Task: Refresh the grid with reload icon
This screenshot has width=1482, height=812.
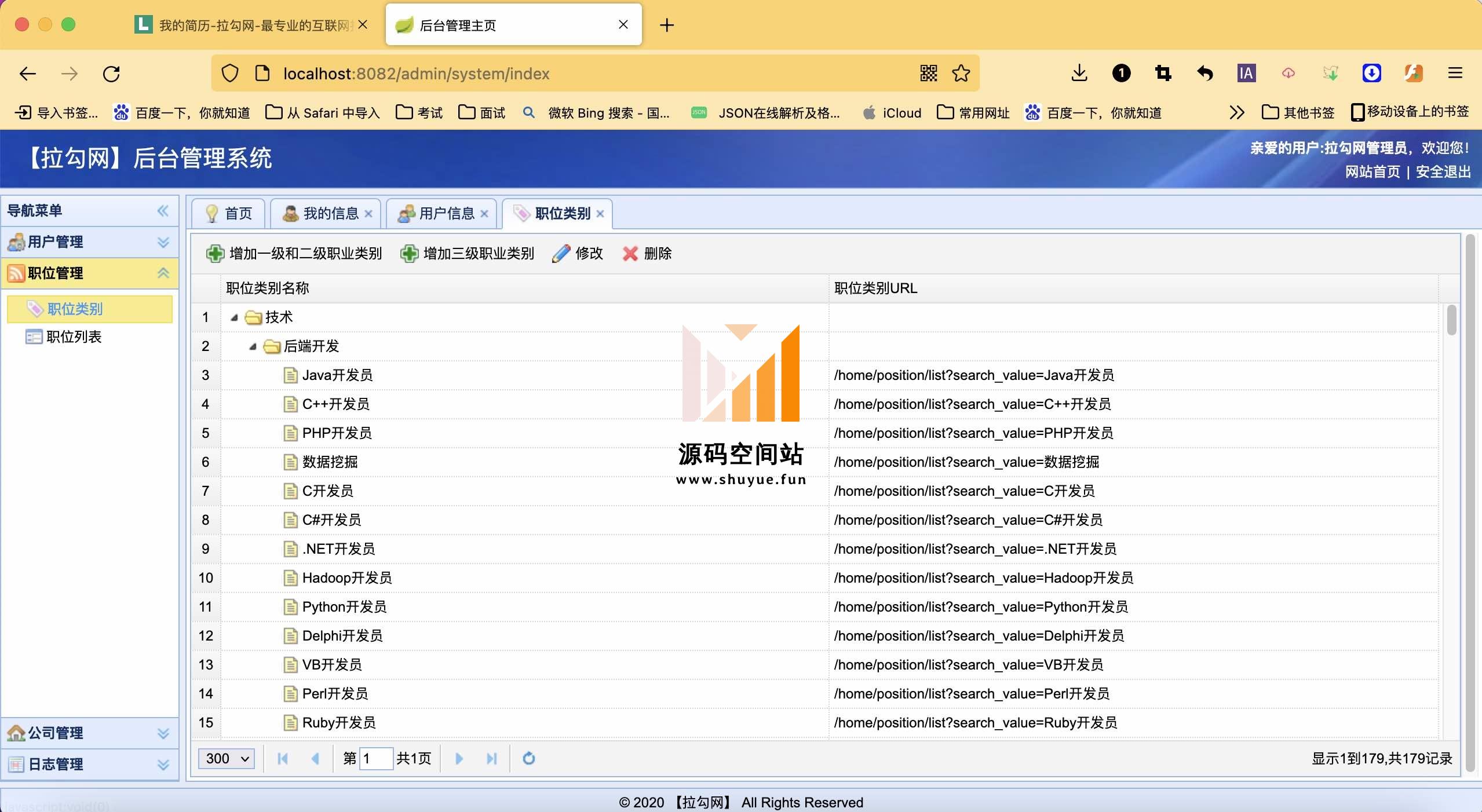Action: pos(528,759)
